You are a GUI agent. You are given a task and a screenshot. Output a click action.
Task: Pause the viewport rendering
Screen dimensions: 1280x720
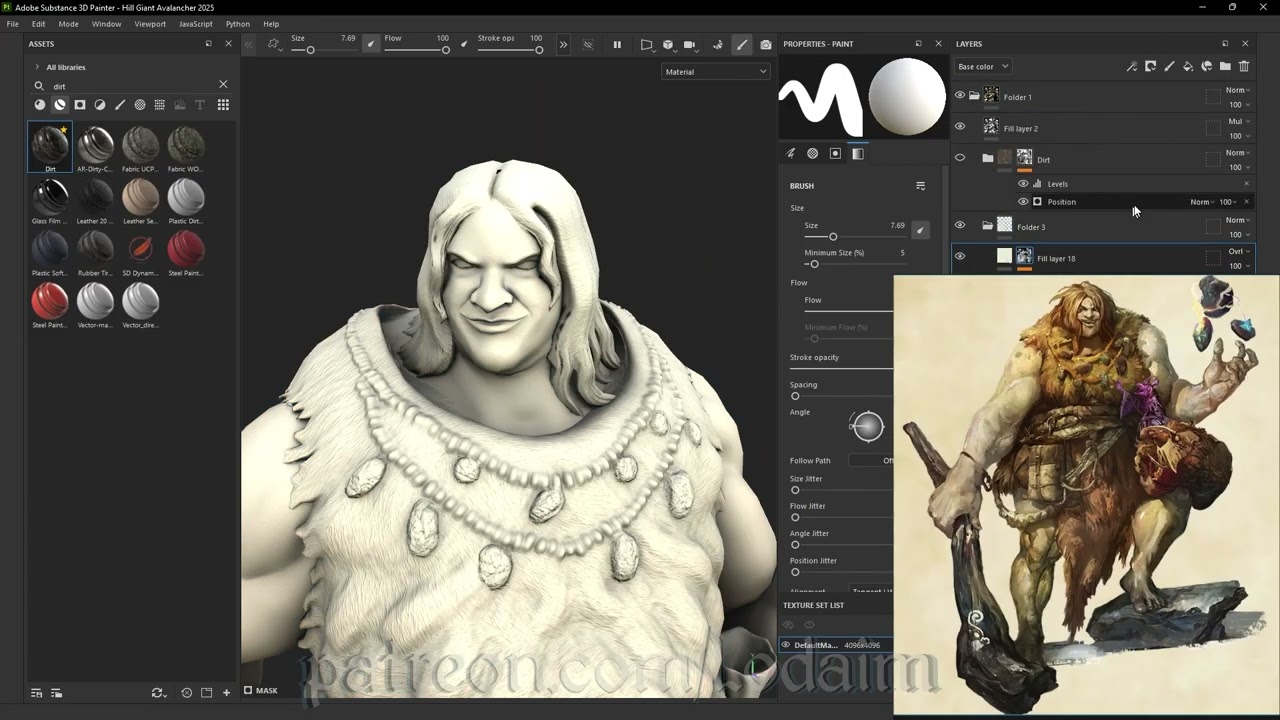(x=617, y=45)
